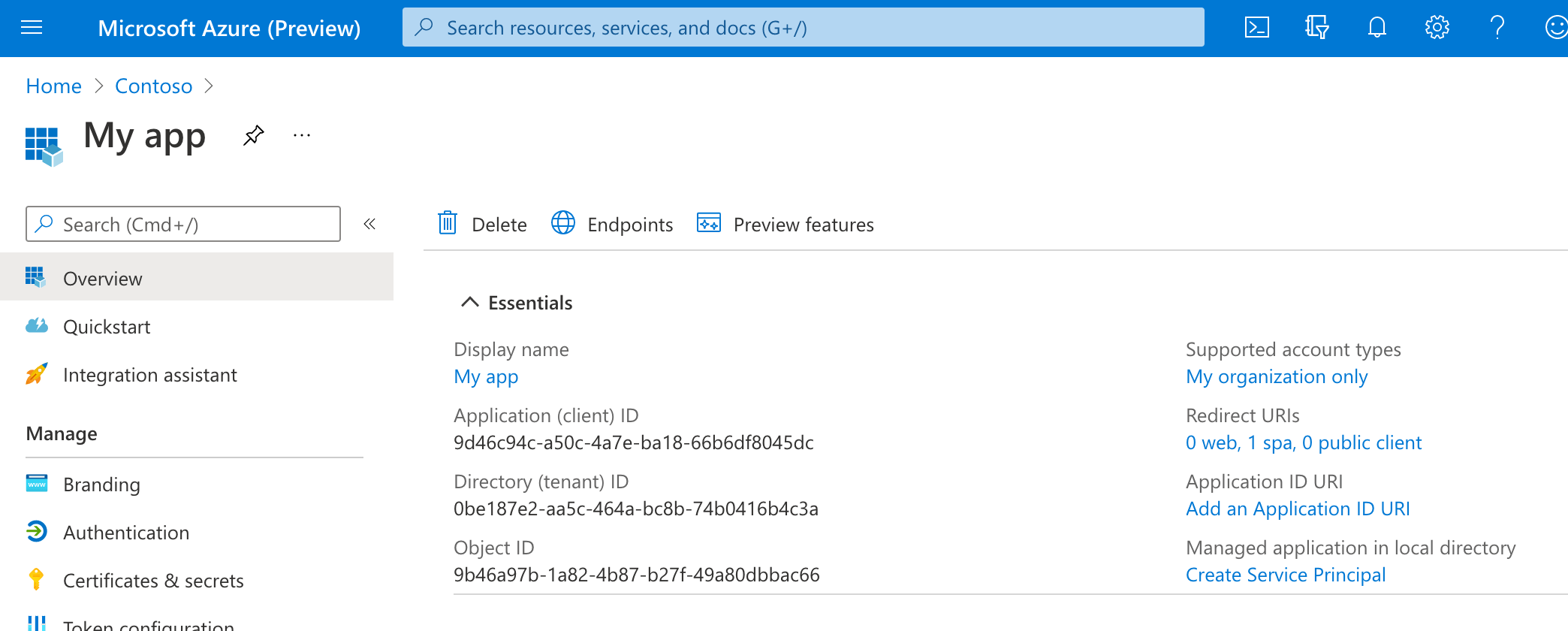Click Create Service Principal link
Viewport: 1568px width, 631px height.
pos(1286,575)
